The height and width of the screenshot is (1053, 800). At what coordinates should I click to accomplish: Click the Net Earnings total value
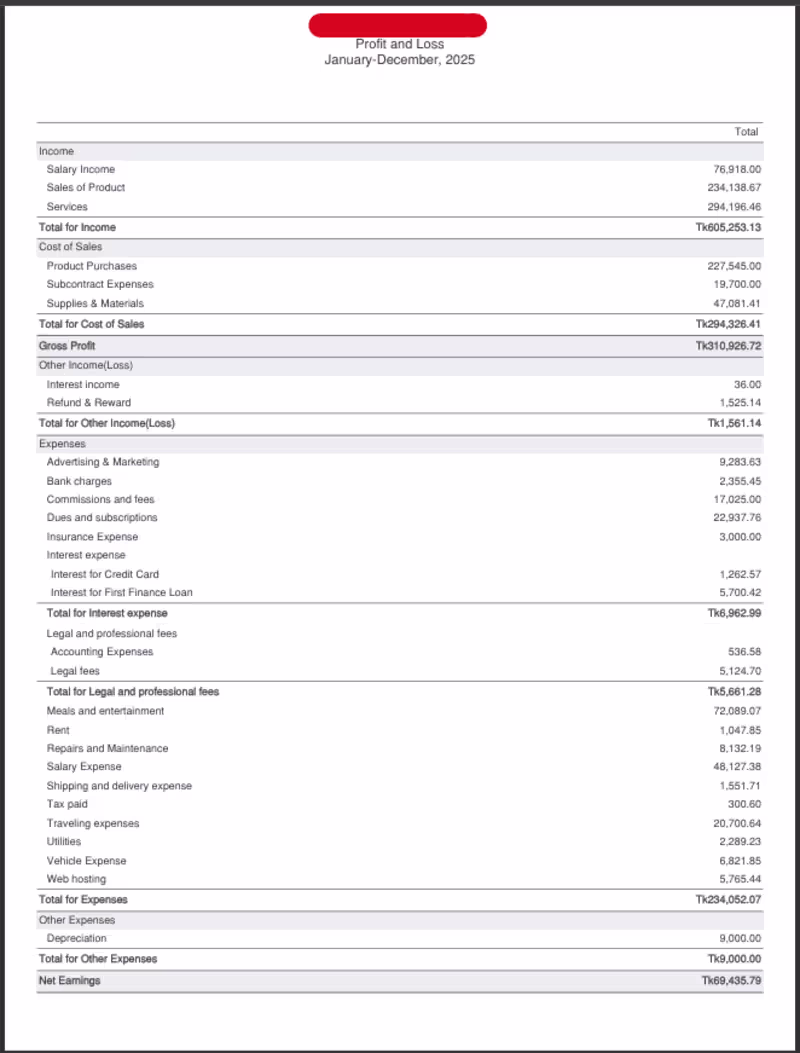point(731,981)
